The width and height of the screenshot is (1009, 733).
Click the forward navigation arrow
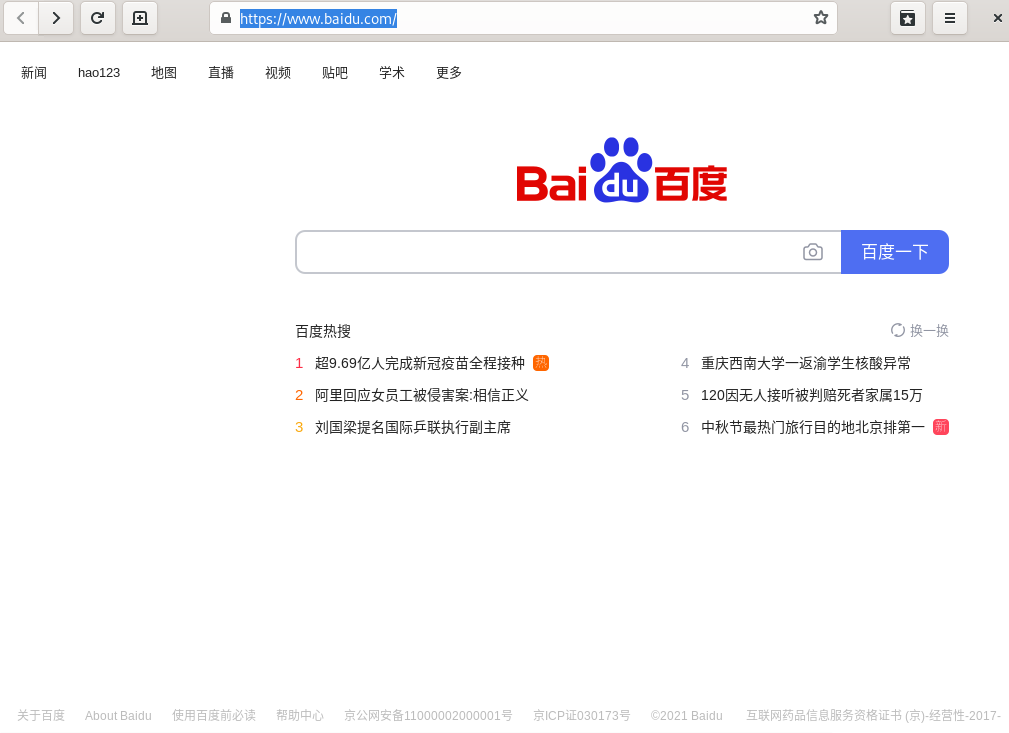click(56, 18)
